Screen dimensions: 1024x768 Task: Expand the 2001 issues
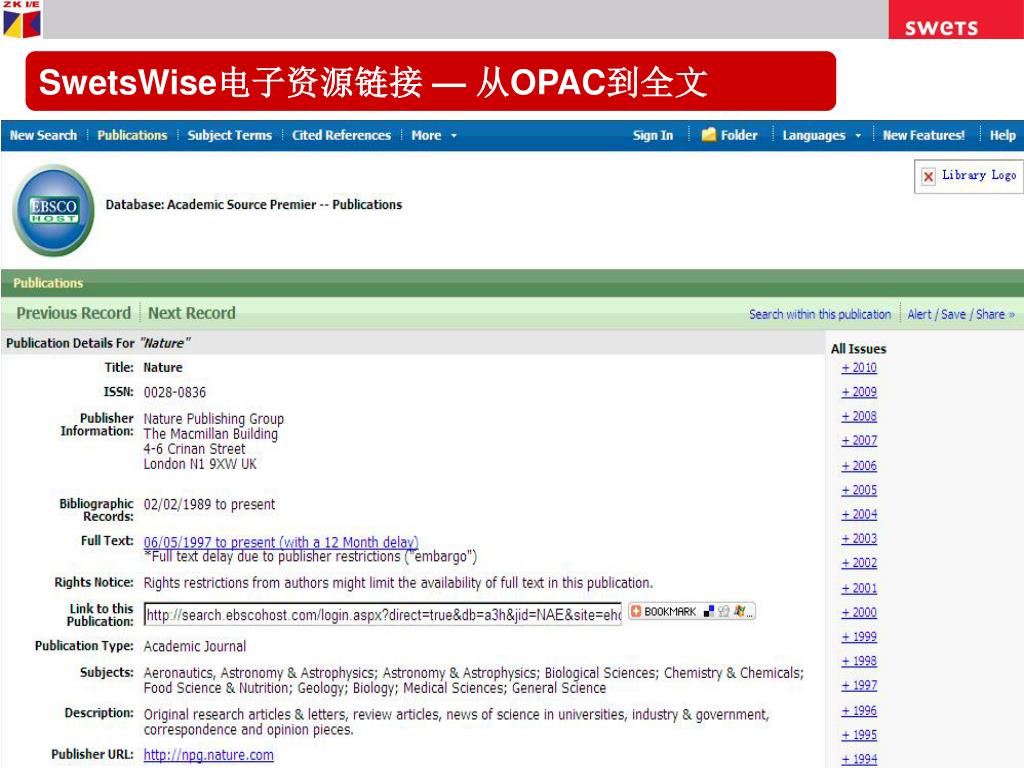click(859, 588)
